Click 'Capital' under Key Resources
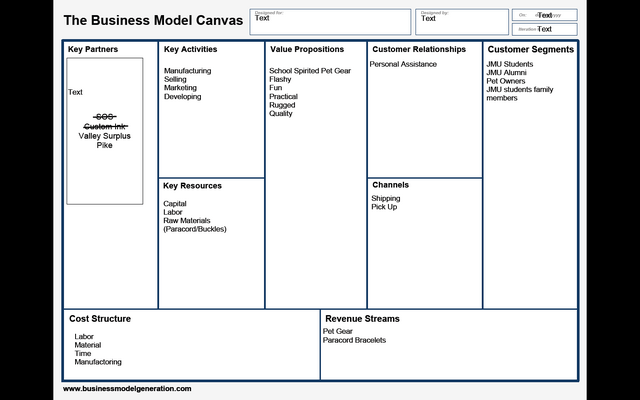The image size is (640, 400). pos(175,204)
